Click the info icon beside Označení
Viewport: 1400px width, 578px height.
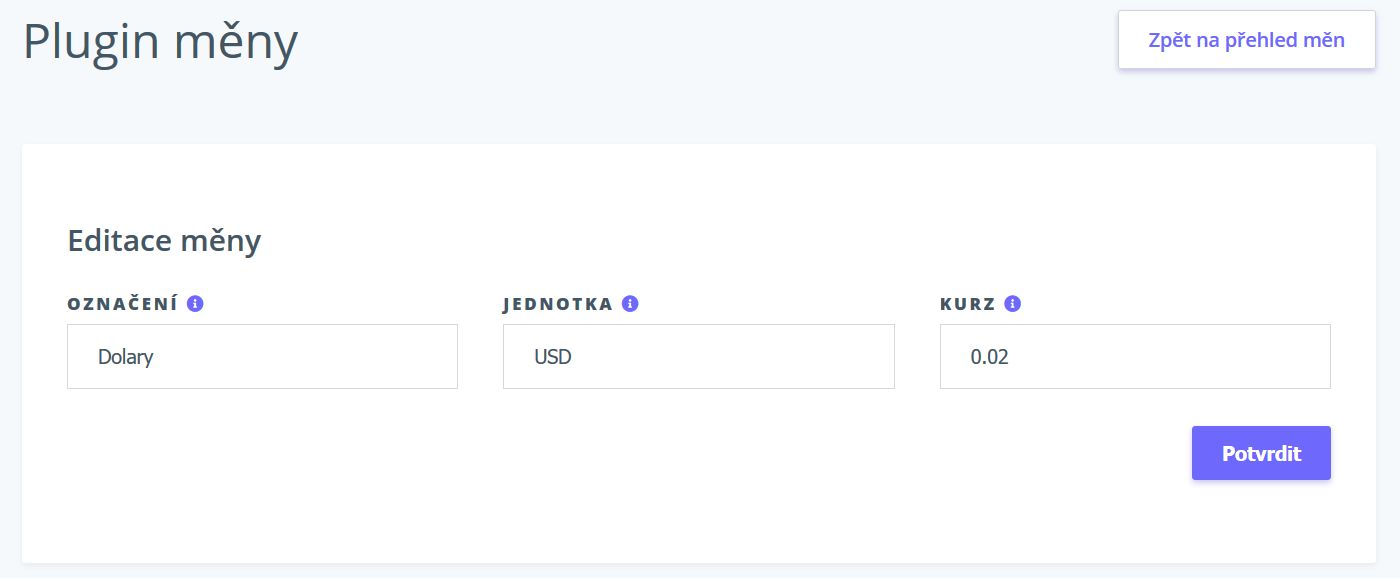coord(195,304)
